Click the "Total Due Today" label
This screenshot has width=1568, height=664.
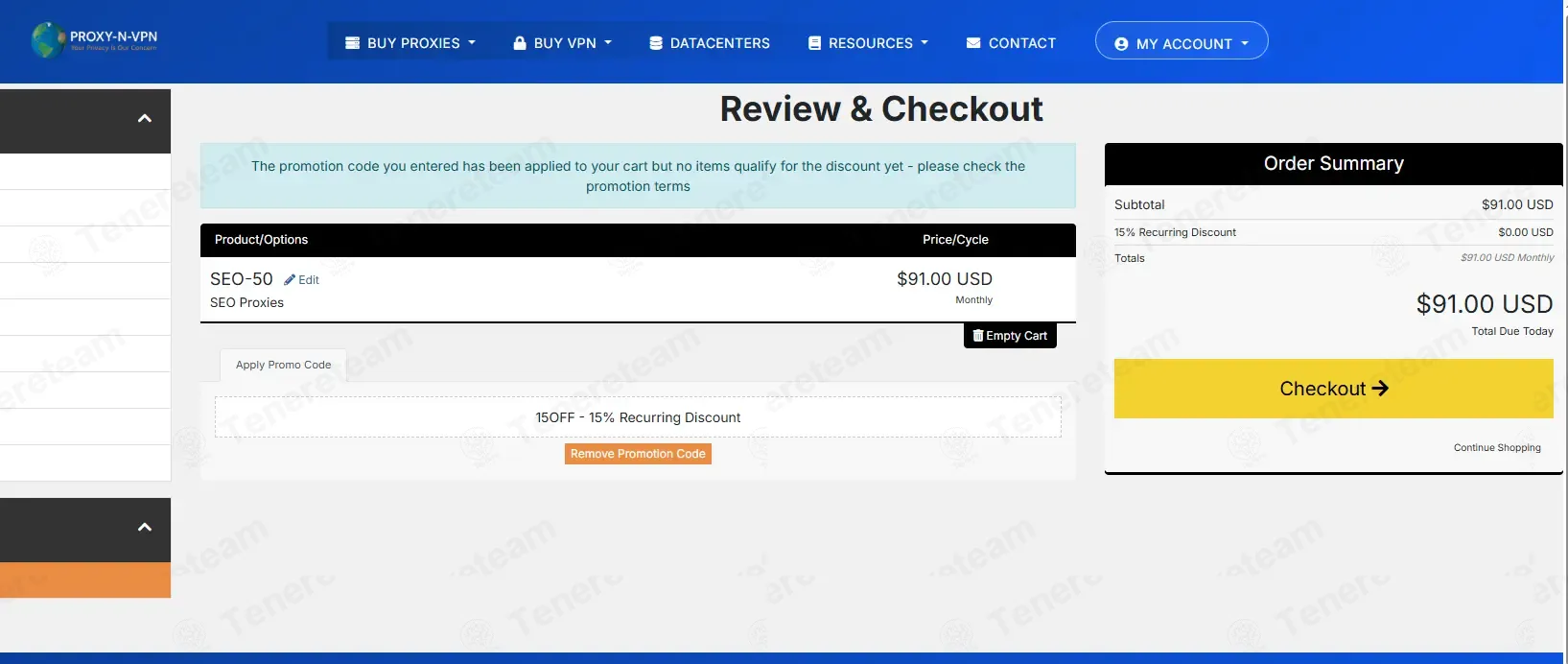point(1512,331)
